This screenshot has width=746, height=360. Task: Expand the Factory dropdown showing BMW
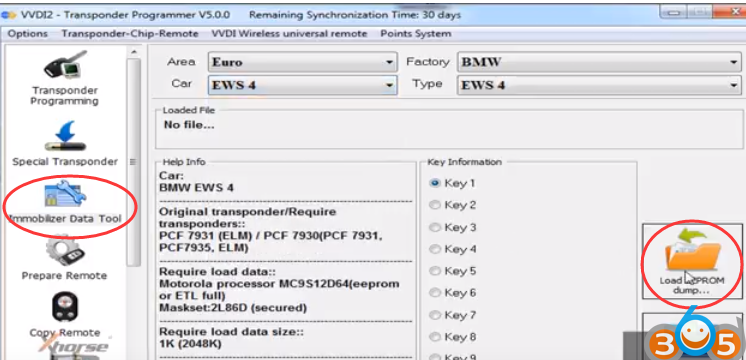[x=599, y=62]
